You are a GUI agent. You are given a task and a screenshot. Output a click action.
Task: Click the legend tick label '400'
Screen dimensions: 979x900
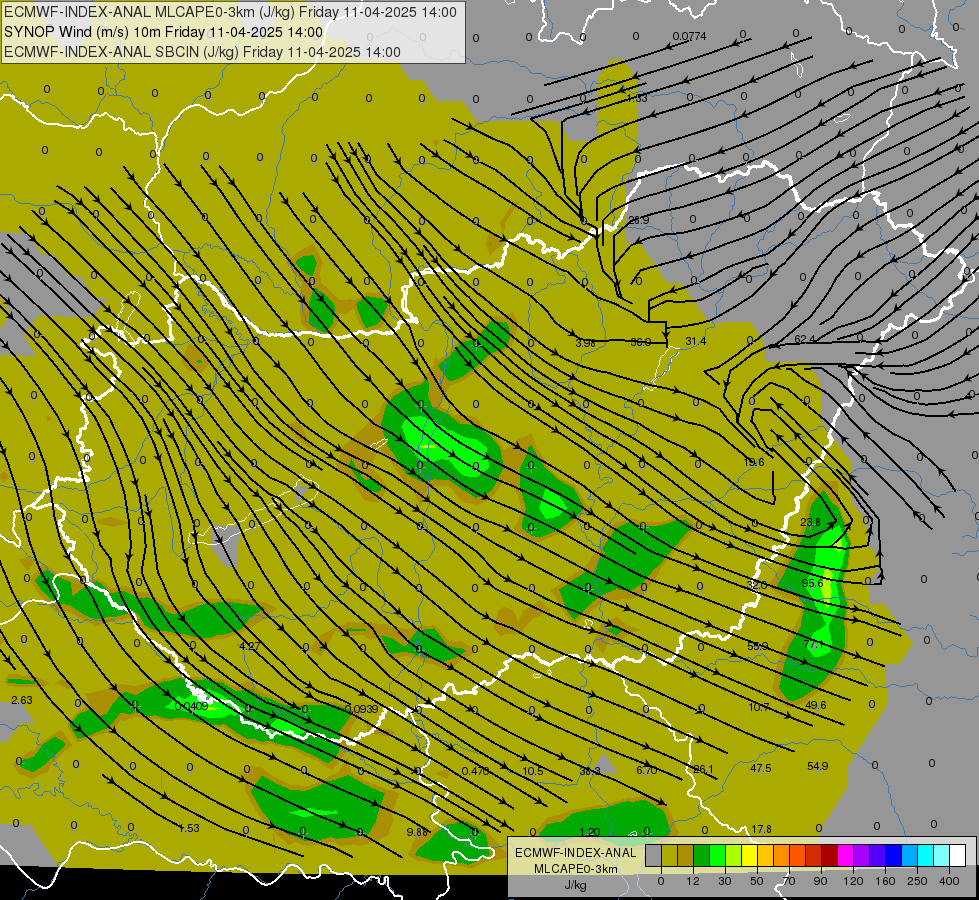pyautogui.click(x=949, y=881)
